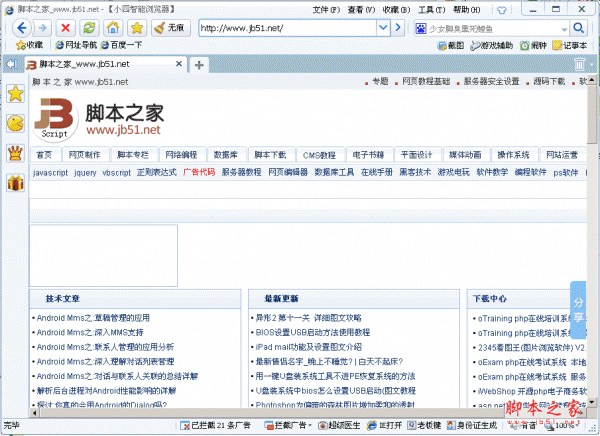Open the 网页制作 navigation tab
The height and width of the screenshot is (436, 600).
pyautogui.click(x=85, y=155)
